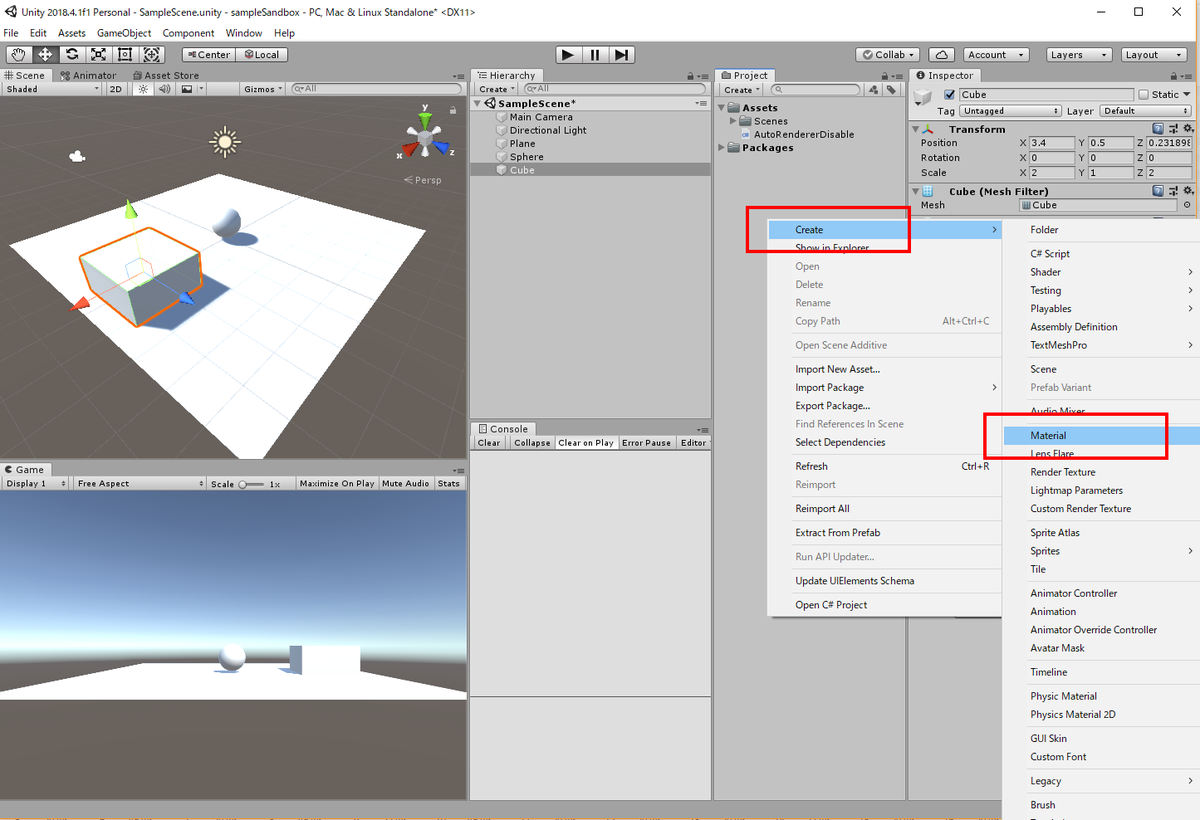
Task: Click Project search by label icon
Action: pos(890,90)
